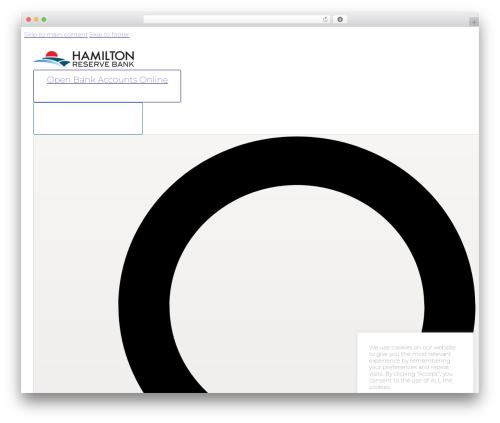Follow the Skip to main content link
Image resolution: width=500 pixels, height=423 pixels.
pos(56,34)
